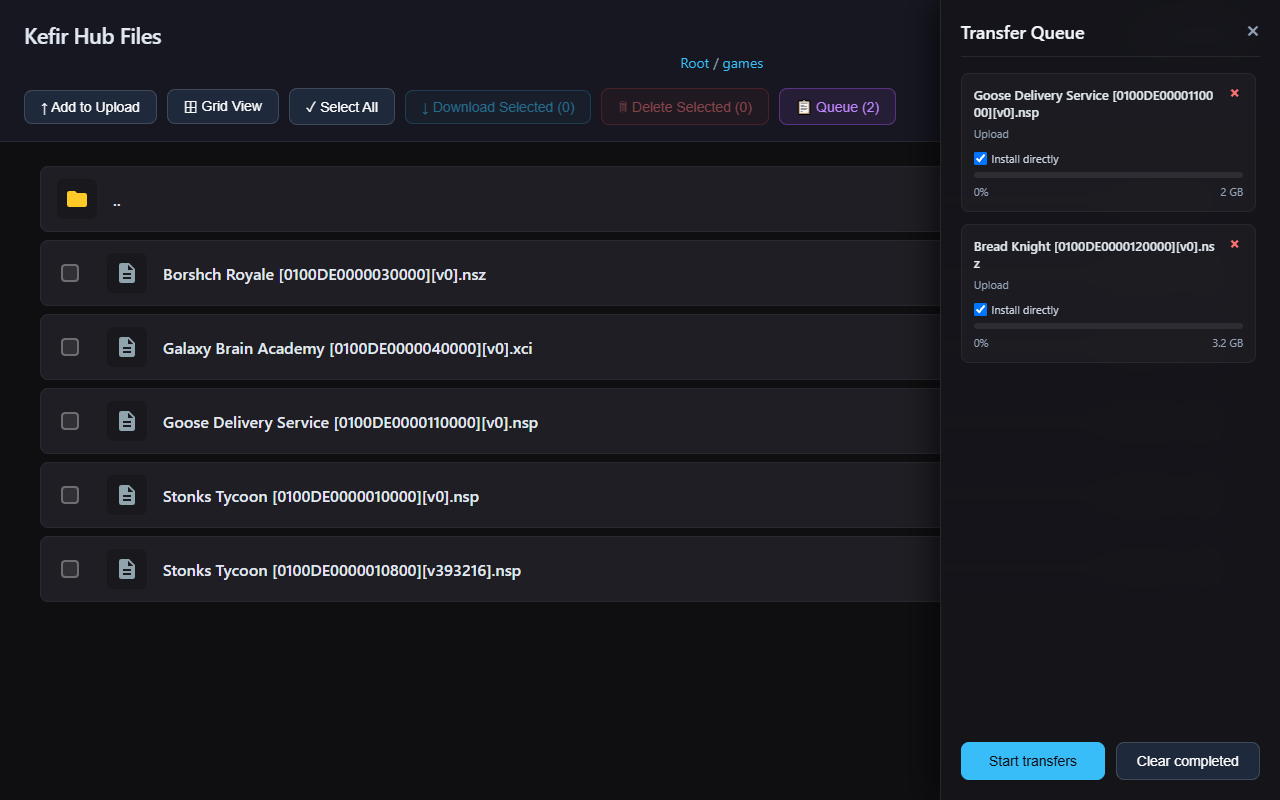1280x800 pixels.
Task: Check the Goose Delivery Service file checkbox
Action: tap(70, 421)
